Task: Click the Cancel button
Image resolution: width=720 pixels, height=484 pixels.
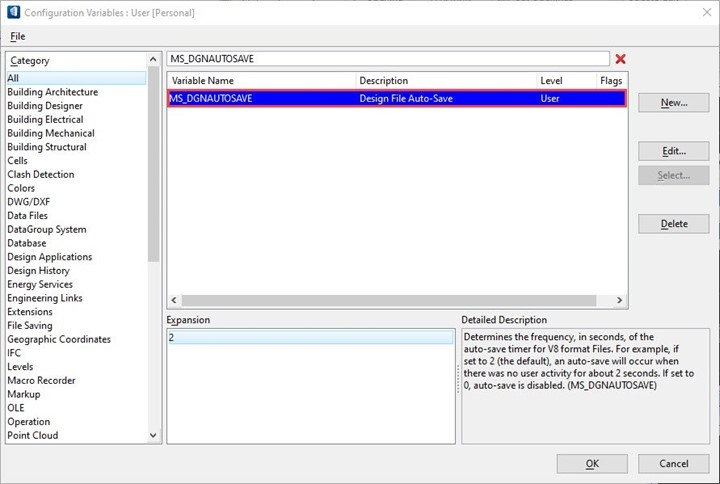Action: [674, 464]
